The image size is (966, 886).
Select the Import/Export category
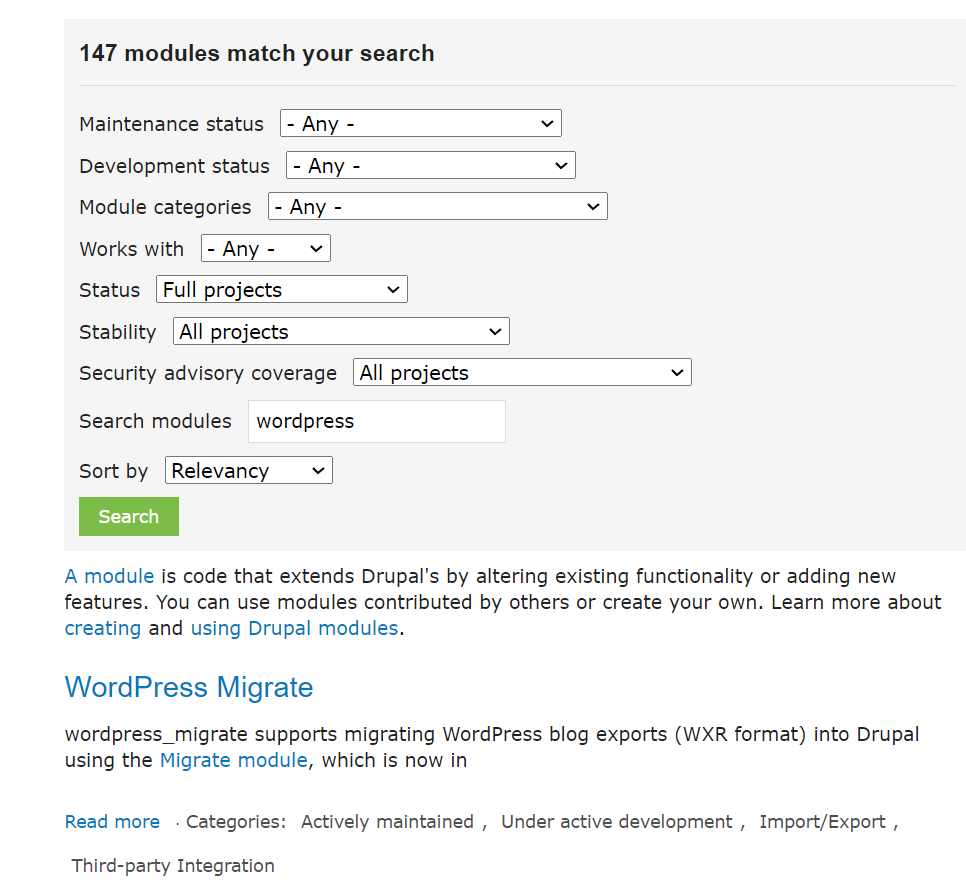click(x=822, y=821)
